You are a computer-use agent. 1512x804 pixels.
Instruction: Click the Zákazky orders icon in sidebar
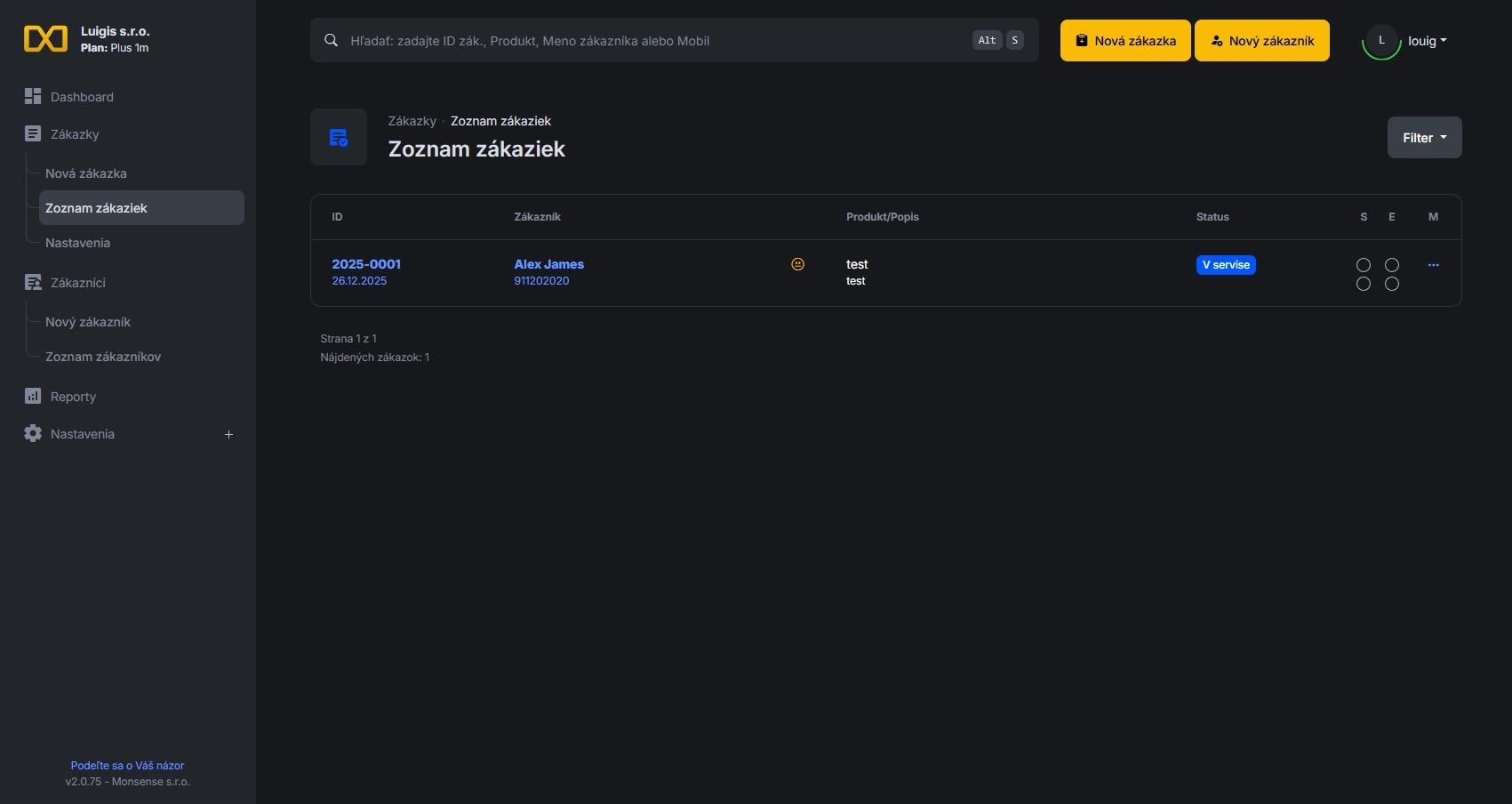point(33,133)
